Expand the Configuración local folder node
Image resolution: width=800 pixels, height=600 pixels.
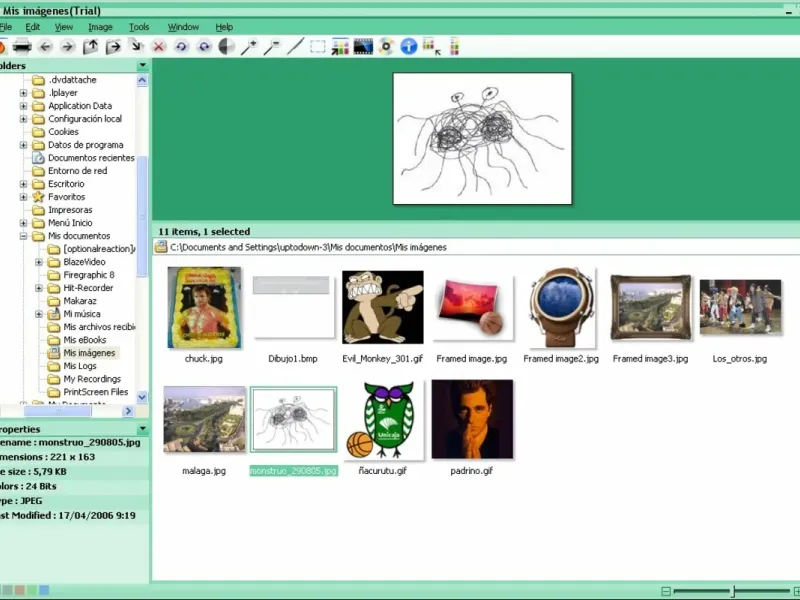(23, 119)
